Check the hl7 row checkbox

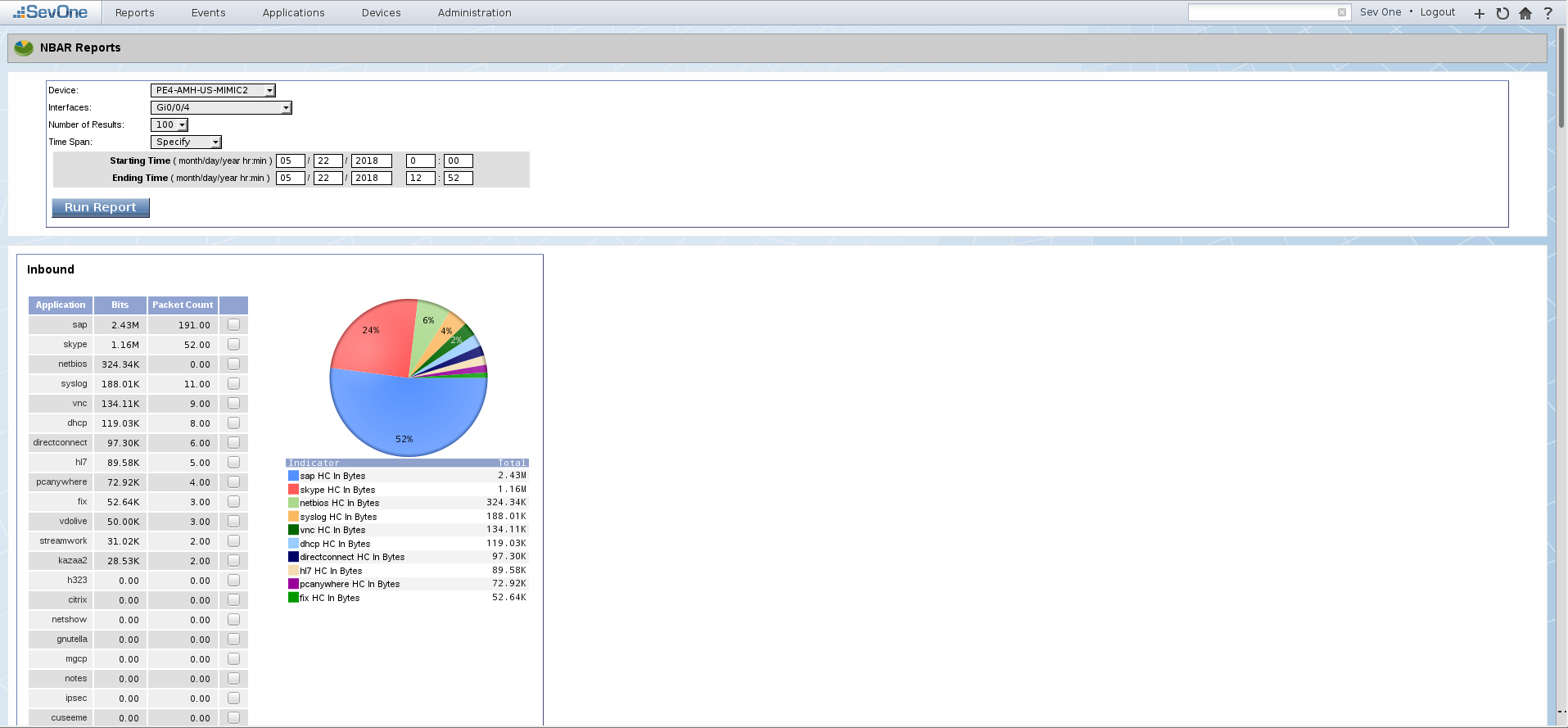pyautogui.click(x=233, y=463)
